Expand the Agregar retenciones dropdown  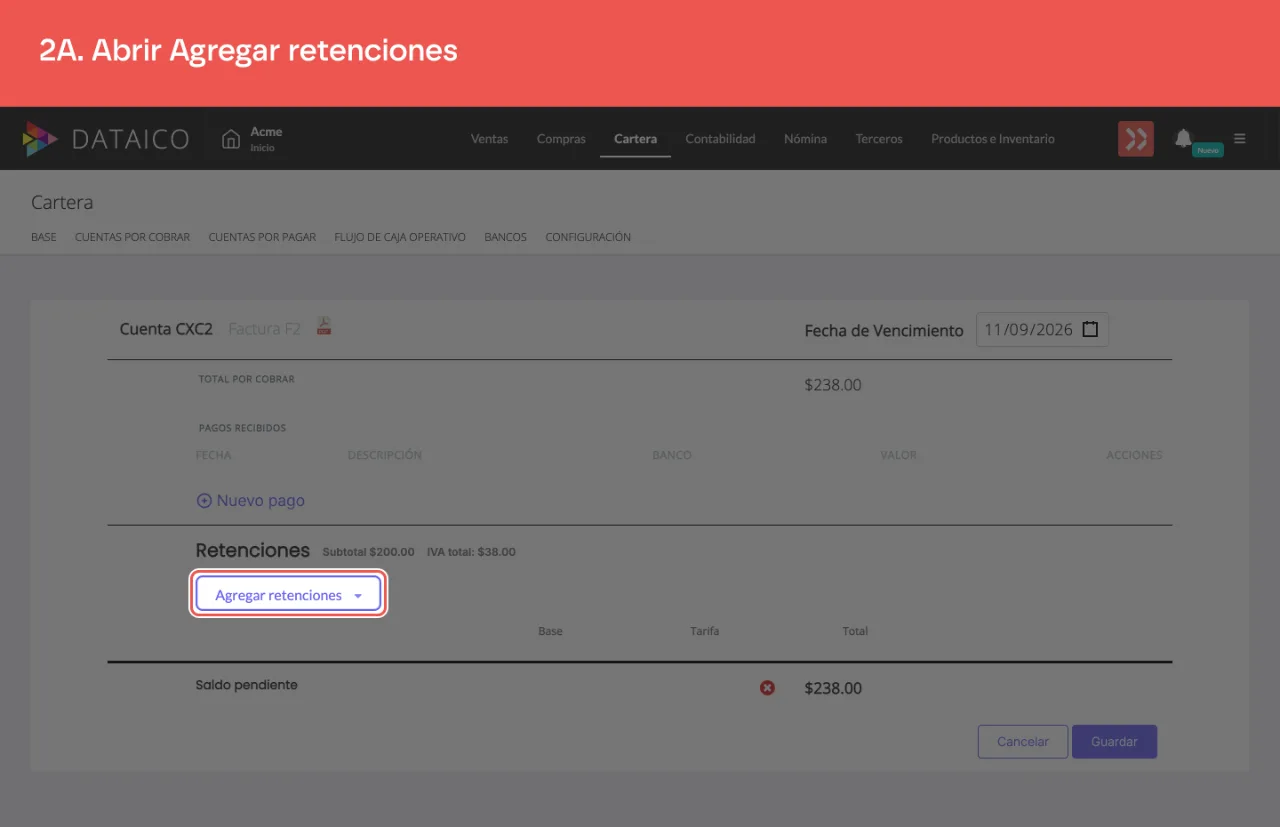click(x=288, y=595)
